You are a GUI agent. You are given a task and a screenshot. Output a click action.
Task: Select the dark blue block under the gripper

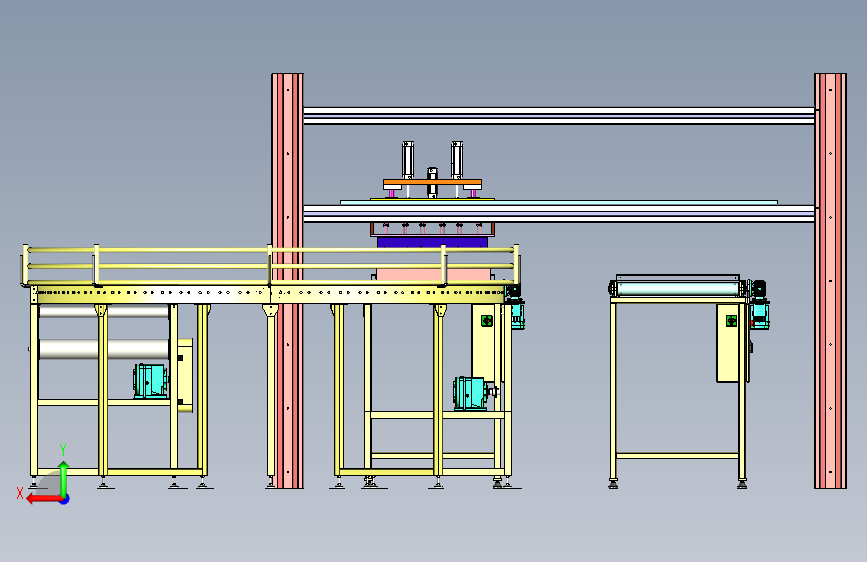[432, 242]
